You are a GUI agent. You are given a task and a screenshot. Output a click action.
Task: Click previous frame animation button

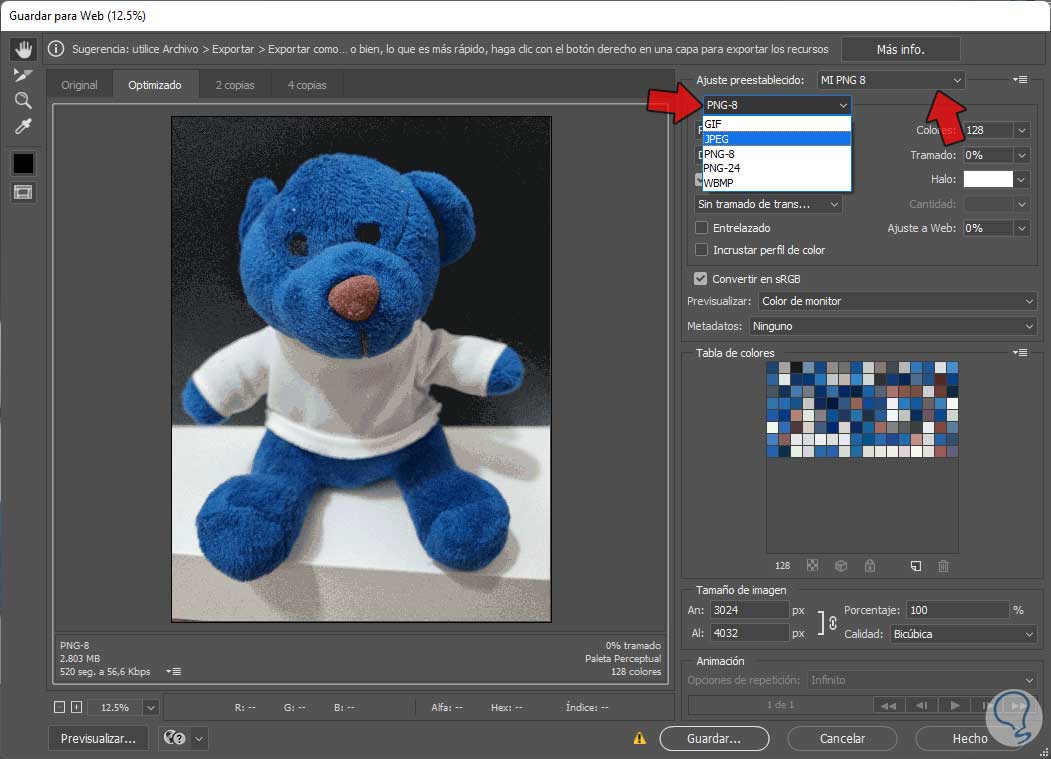[921, 705]
